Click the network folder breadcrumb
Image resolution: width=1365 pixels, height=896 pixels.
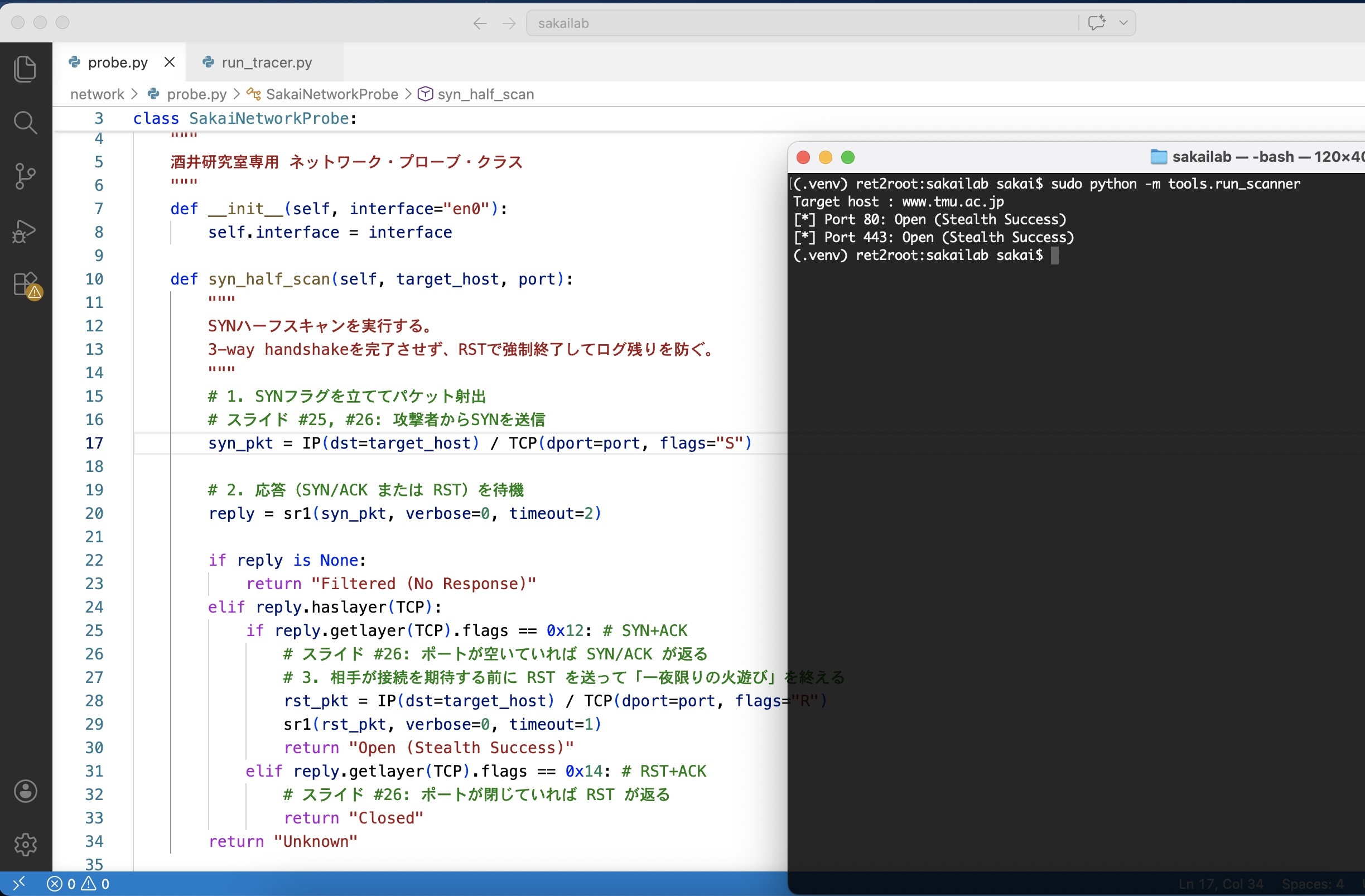97,94
